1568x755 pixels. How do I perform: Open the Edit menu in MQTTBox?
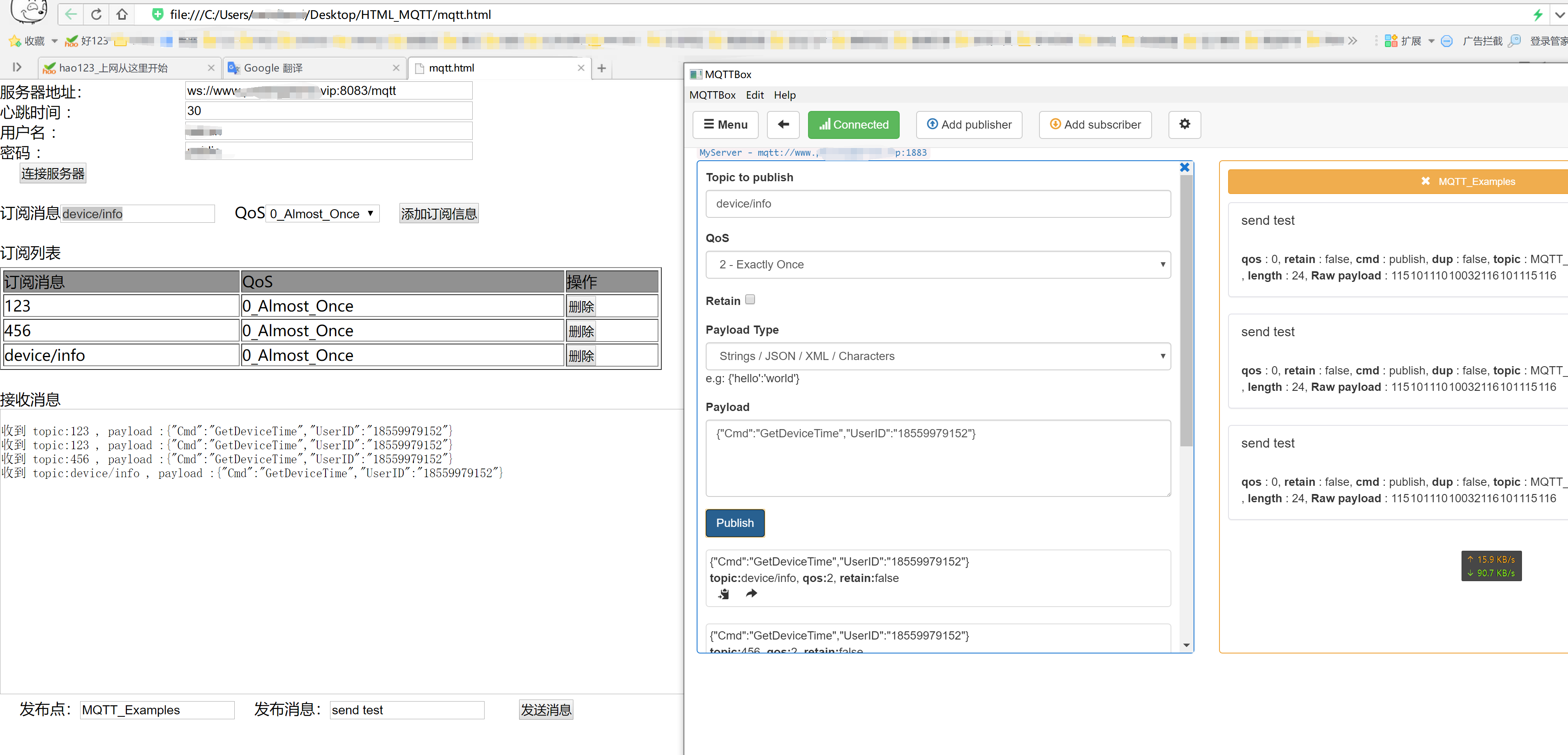[x=755, y=95]
